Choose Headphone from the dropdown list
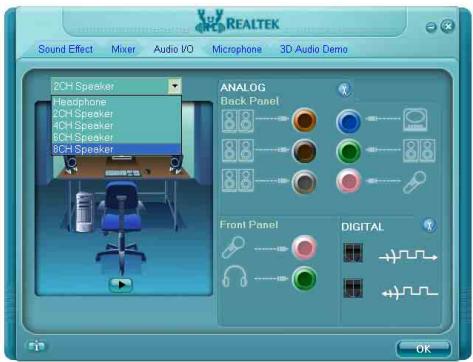 [116, 102]
